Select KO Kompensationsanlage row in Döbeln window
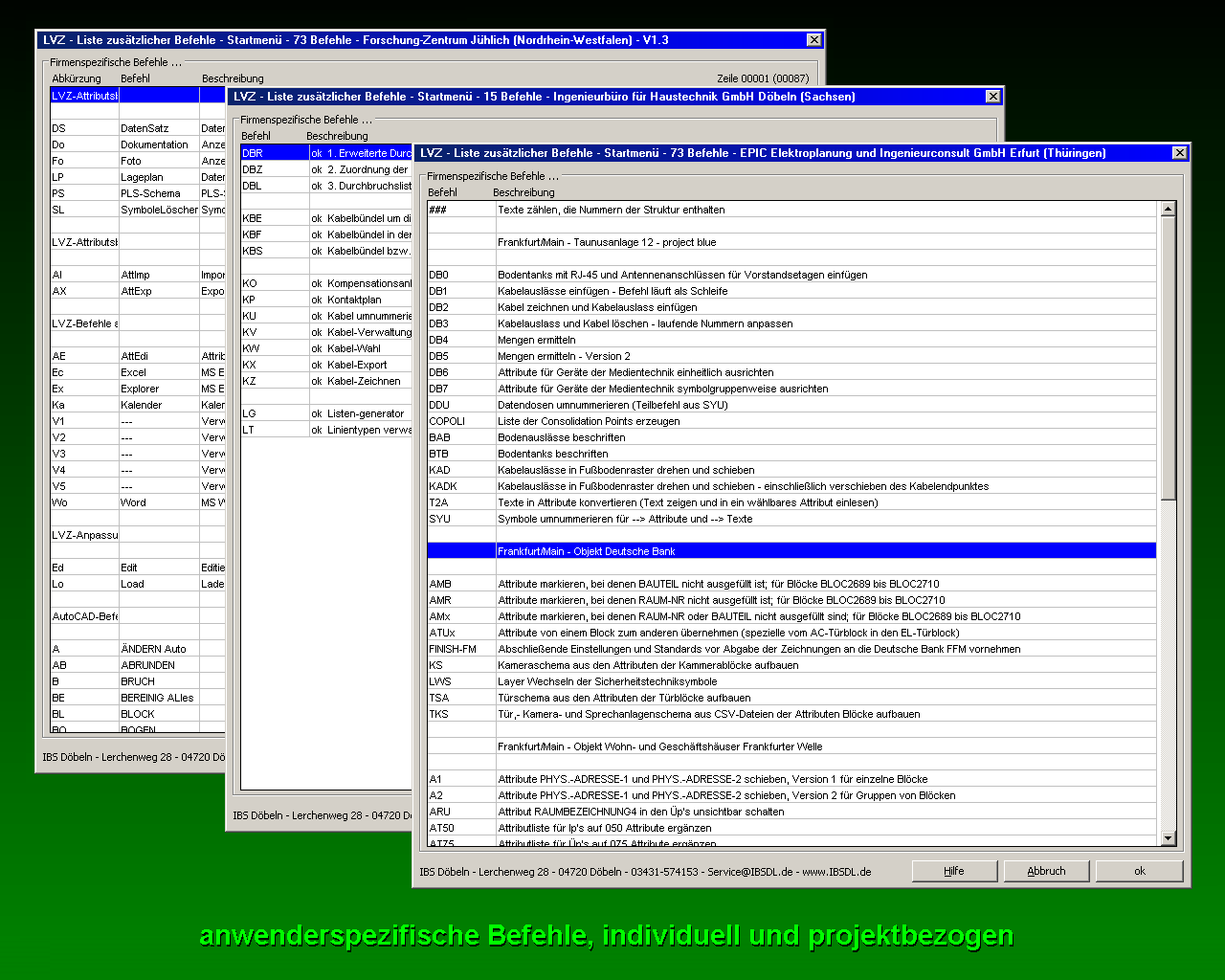The height and width of the screenshot is (980, 1225). 326,283
